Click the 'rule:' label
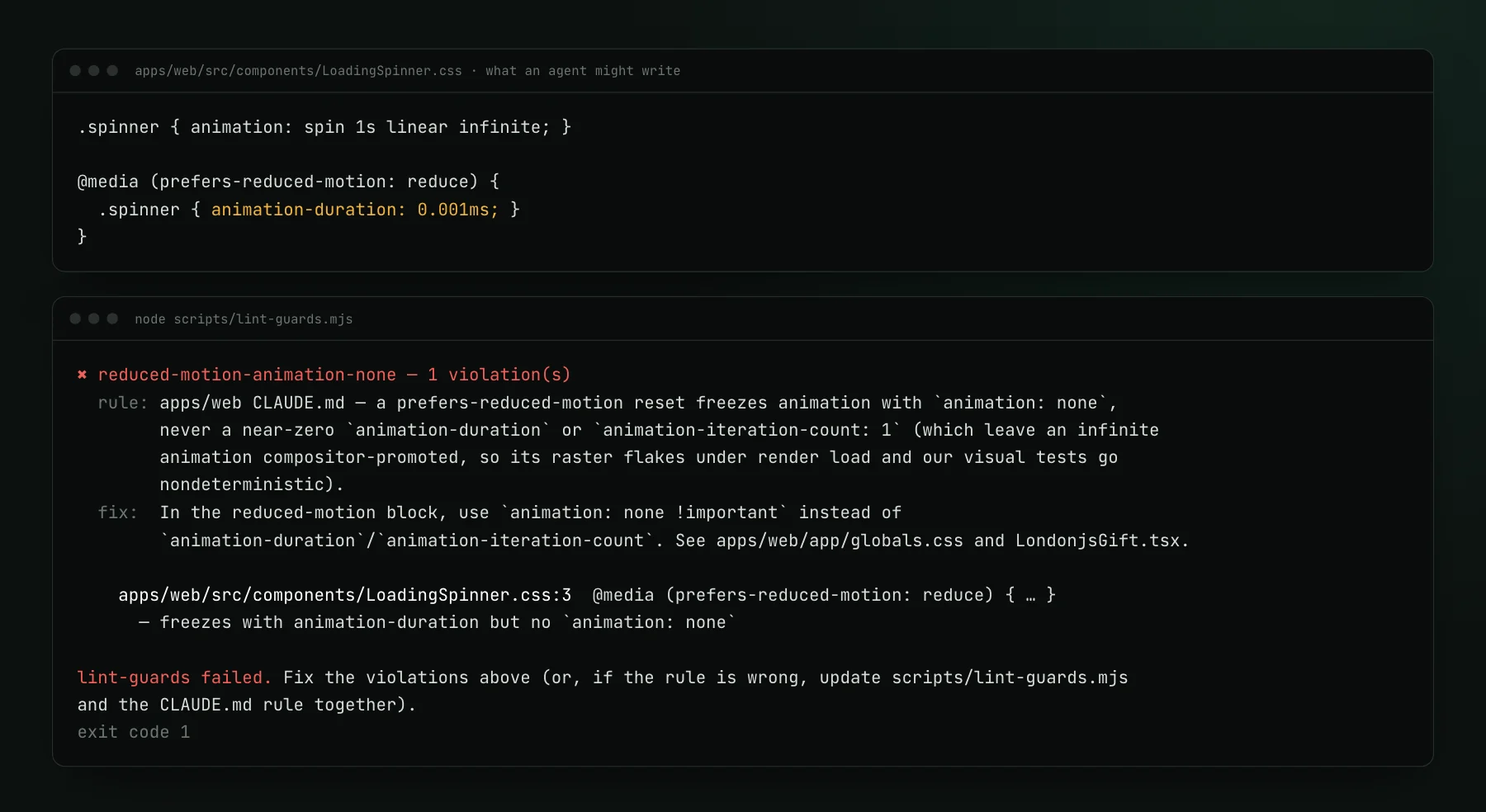This screenshot has width=1486, height=812. click(123, 403)
